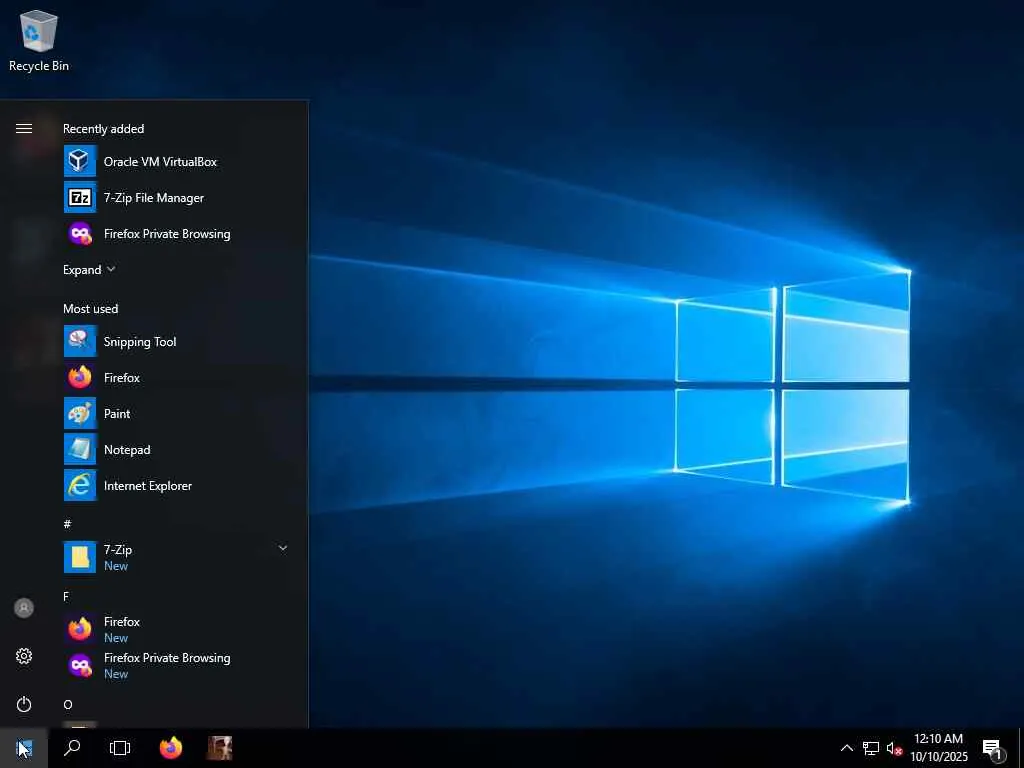The image size is (1024, 768).
Task: Open the 7-Zip folder icon
Action: (x=80, y=557)
